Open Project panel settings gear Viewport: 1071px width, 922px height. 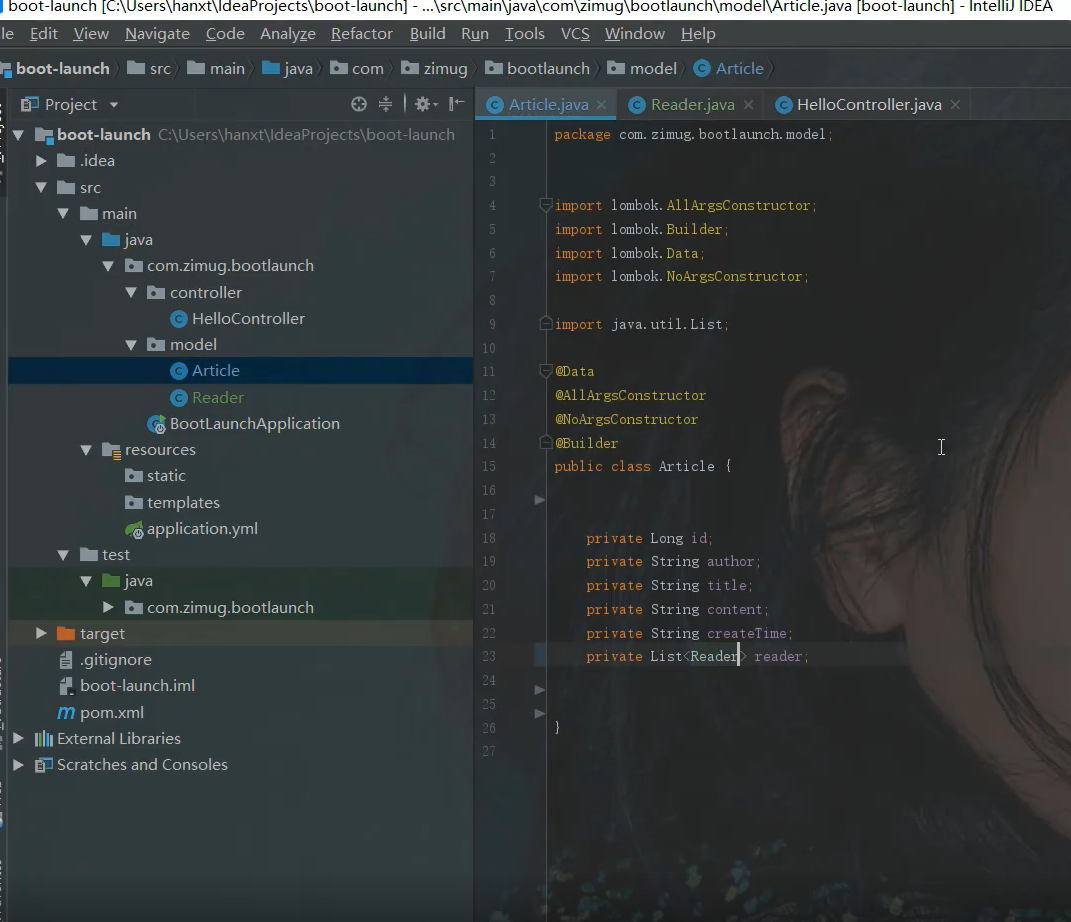[426, 104]
